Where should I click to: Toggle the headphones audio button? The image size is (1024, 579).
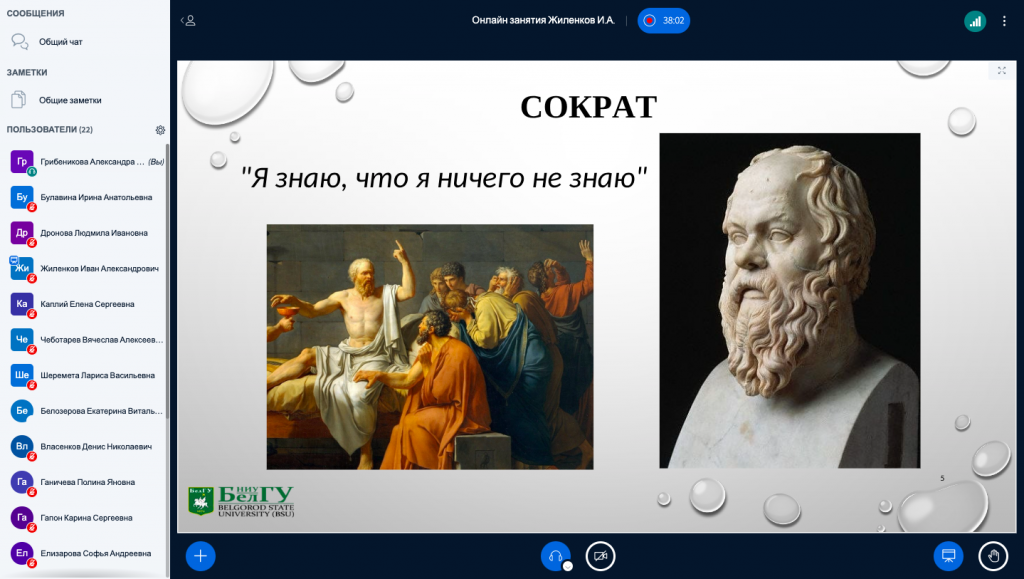pyautogui.click(x=556, y=556)
